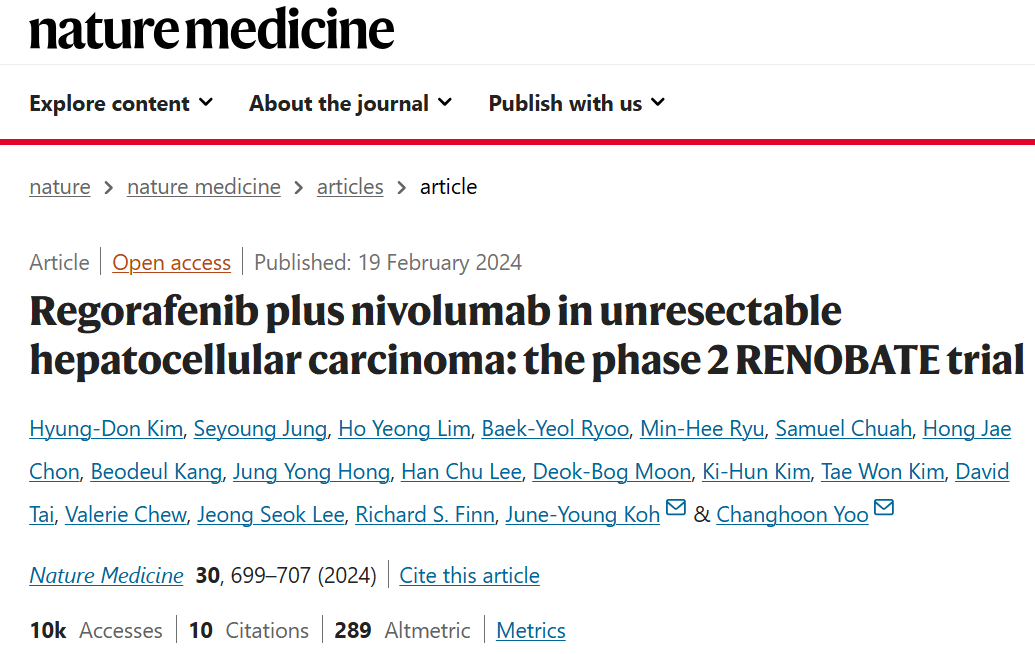Select author Richard S. Finn

pyautogui.click(x=425, y=515)
